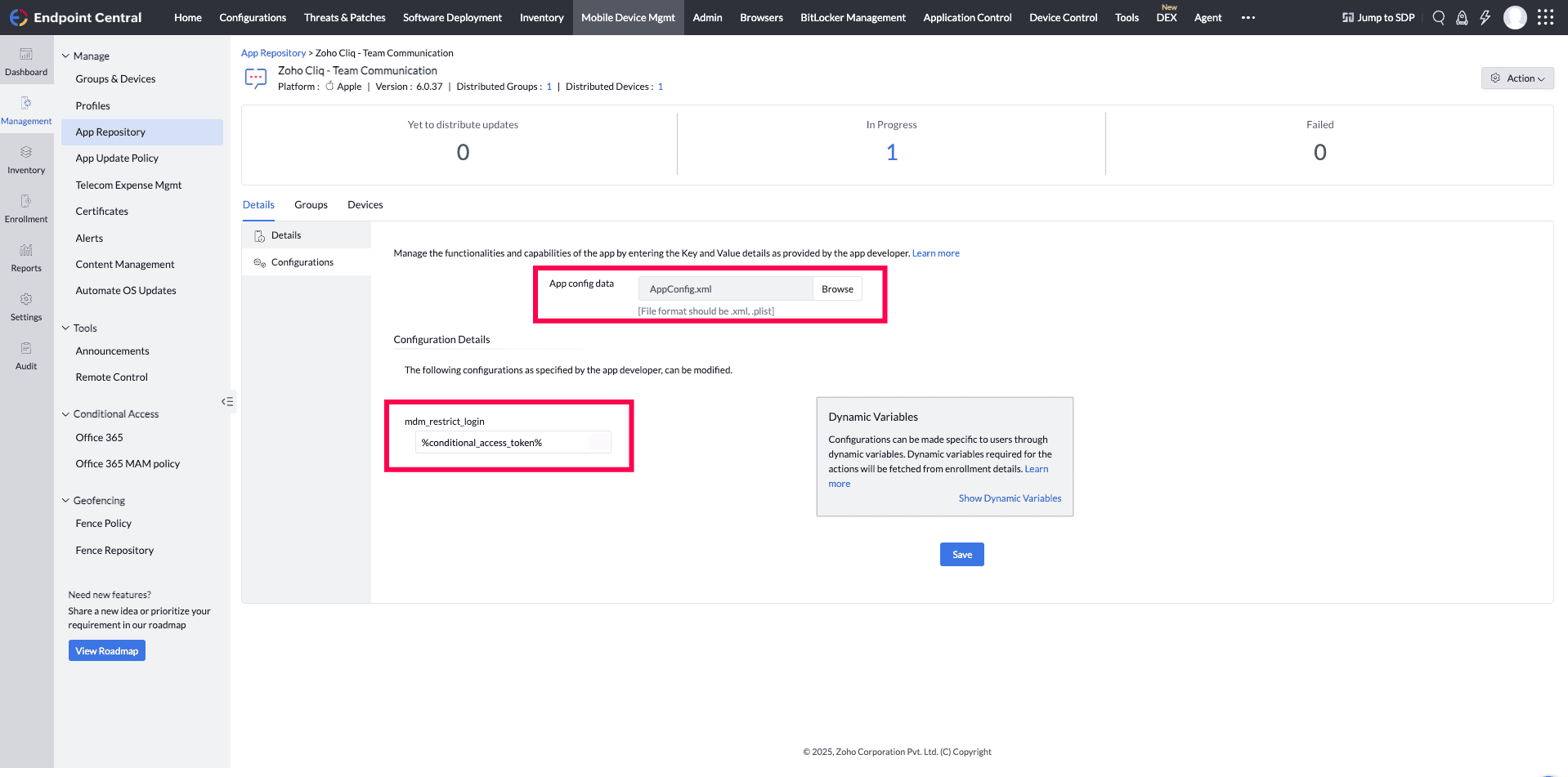Switch to the Devices tab
The width and height of the screenshot is (1568, 777).
click(365, 205)
